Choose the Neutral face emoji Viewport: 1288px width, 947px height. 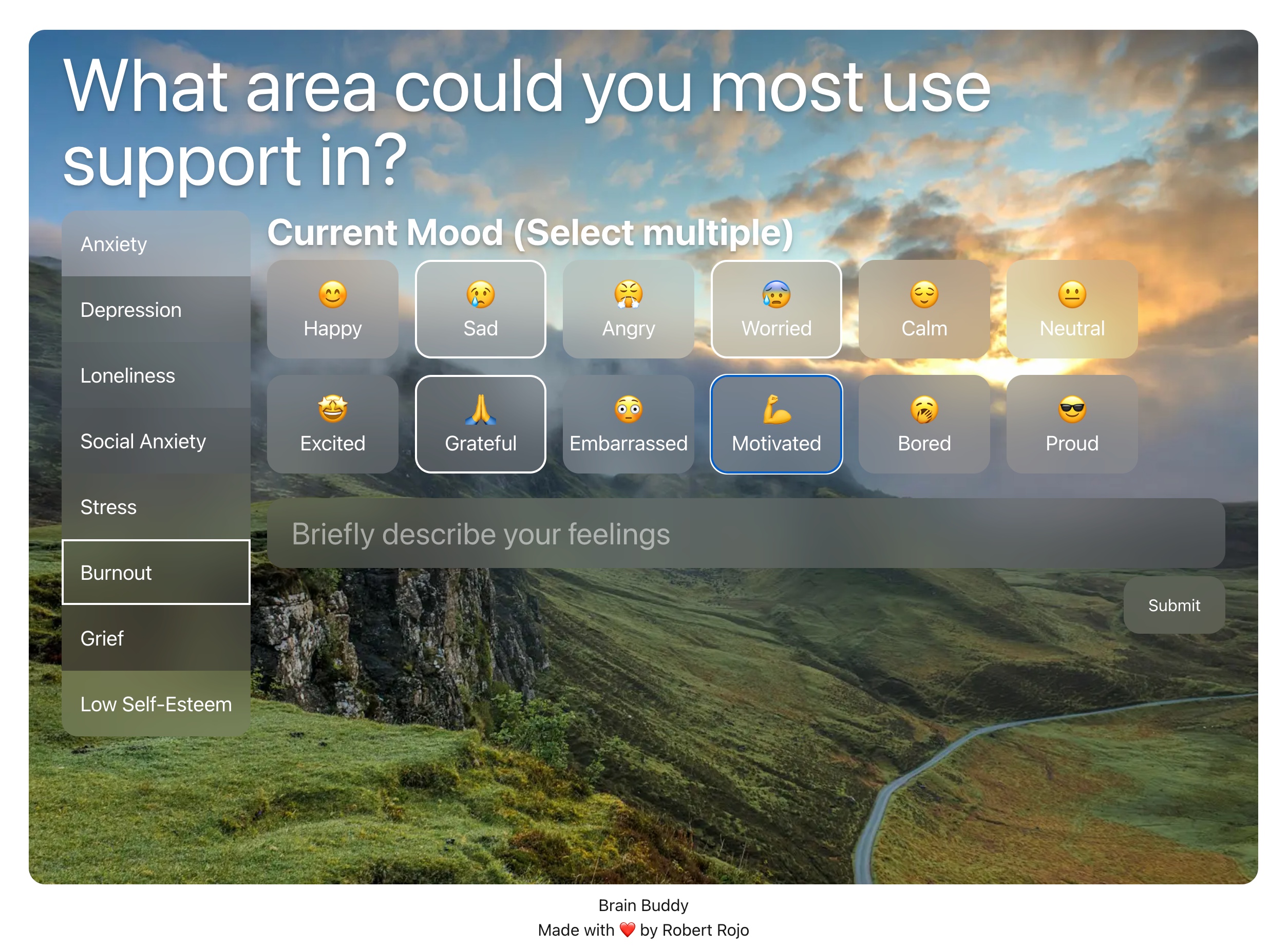tap(1072, 295)
